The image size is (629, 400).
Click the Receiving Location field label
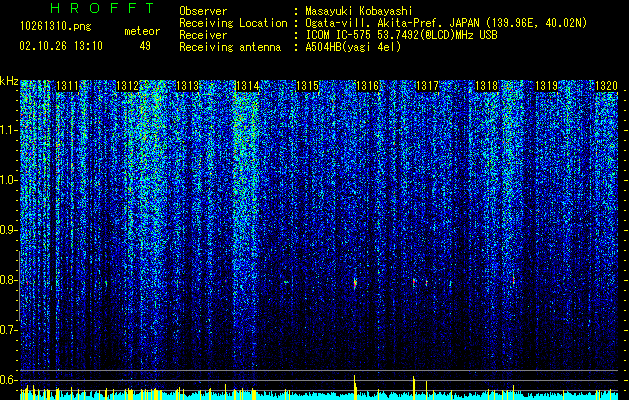coord(233,23)
